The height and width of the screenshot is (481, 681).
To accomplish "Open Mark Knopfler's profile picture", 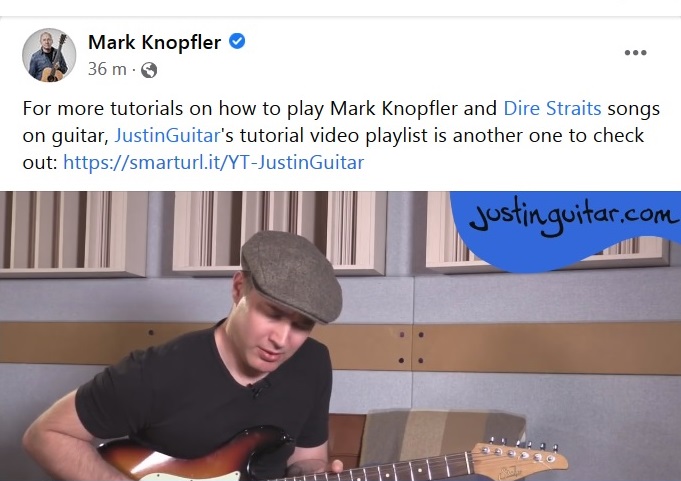I will click(49, 55).
